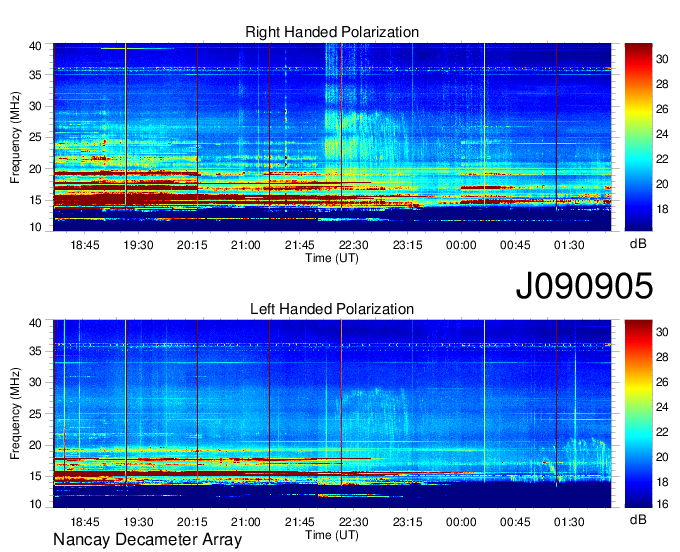Click the Left Handed Polarization spectrogram image
Image resolution: width=680 pixels, height=552 pixels.
(332, 414)
